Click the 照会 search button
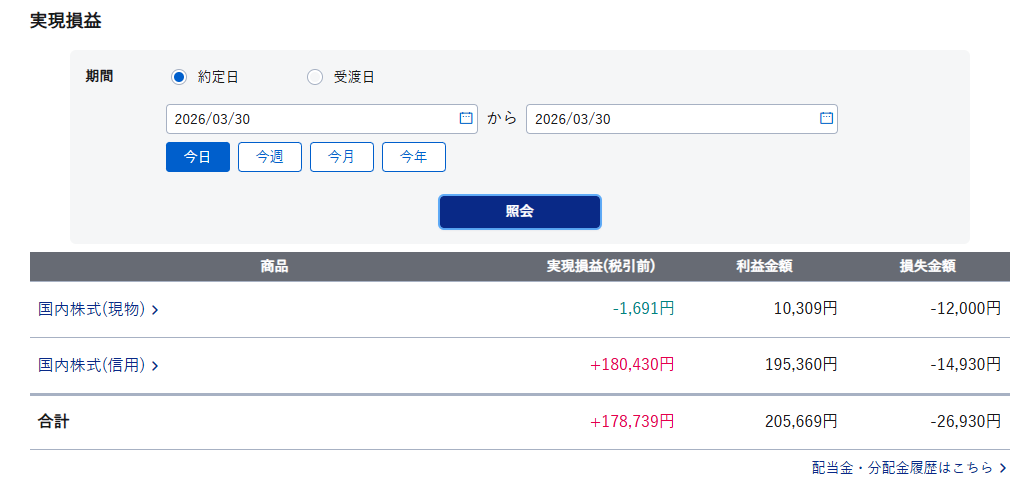This screenshot has width=1022, height=492. pos(520,211)
